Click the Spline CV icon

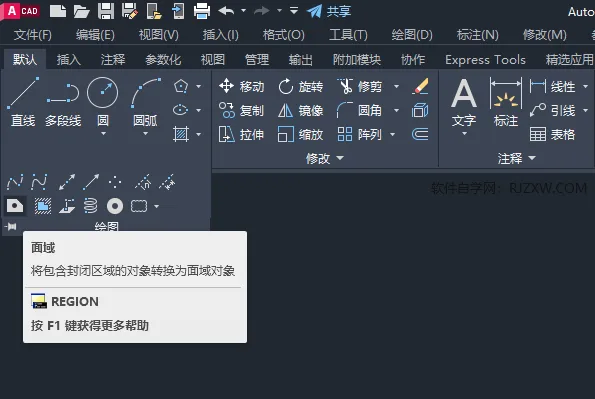[39, 182]
